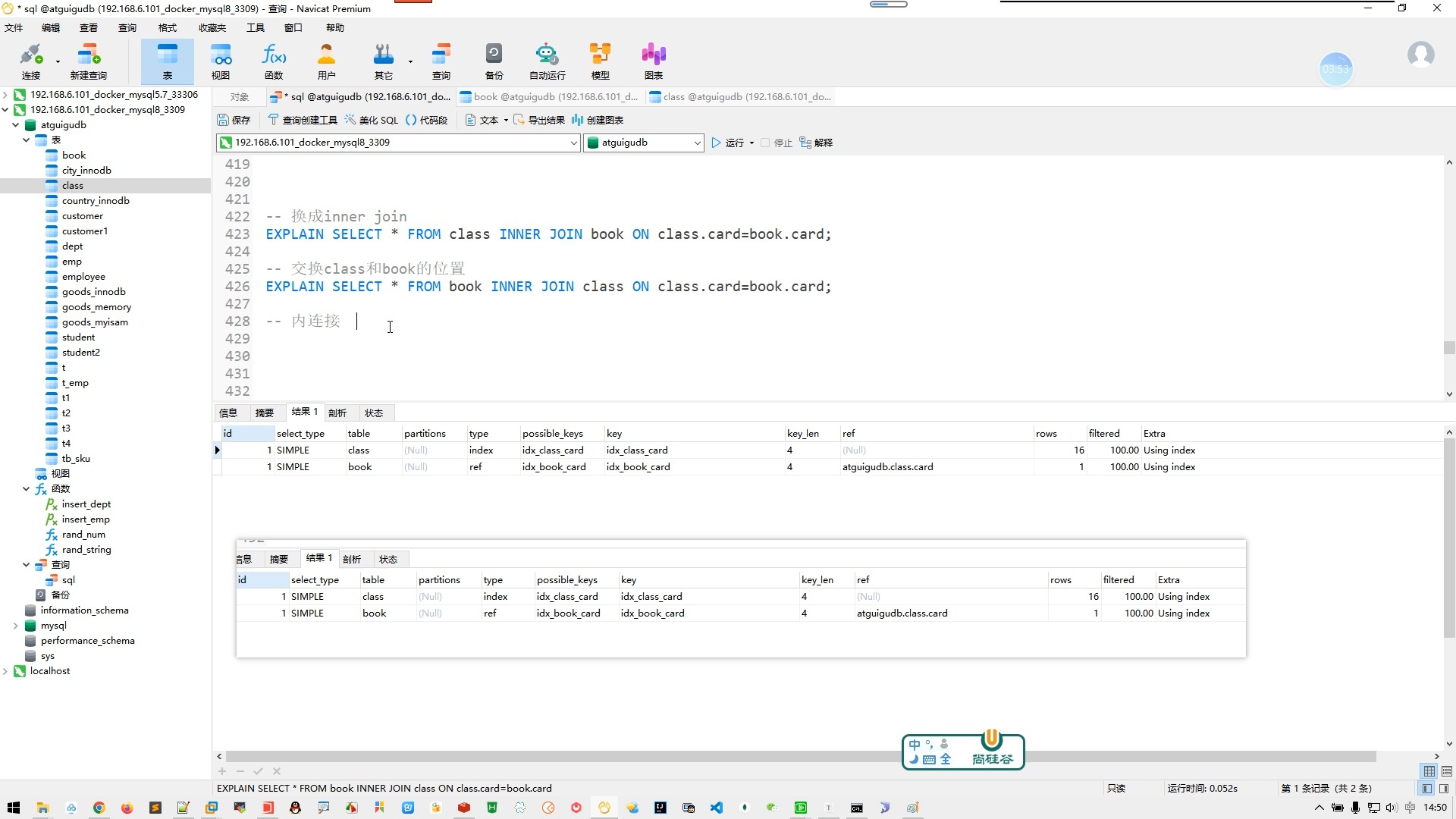
Task: Click Export Result (导出结果)
Action: (539, 120)
